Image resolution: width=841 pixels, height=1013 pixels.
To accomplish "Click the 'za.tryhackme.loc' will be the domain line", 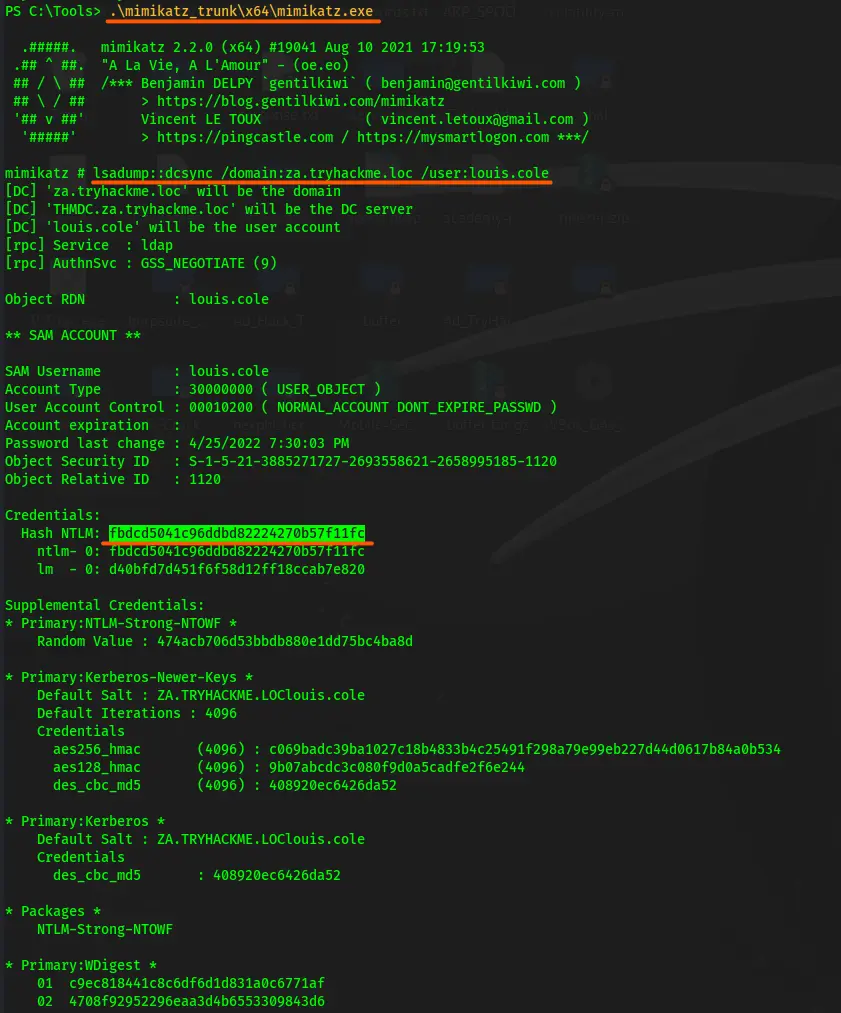I will (x=172, y=191).
